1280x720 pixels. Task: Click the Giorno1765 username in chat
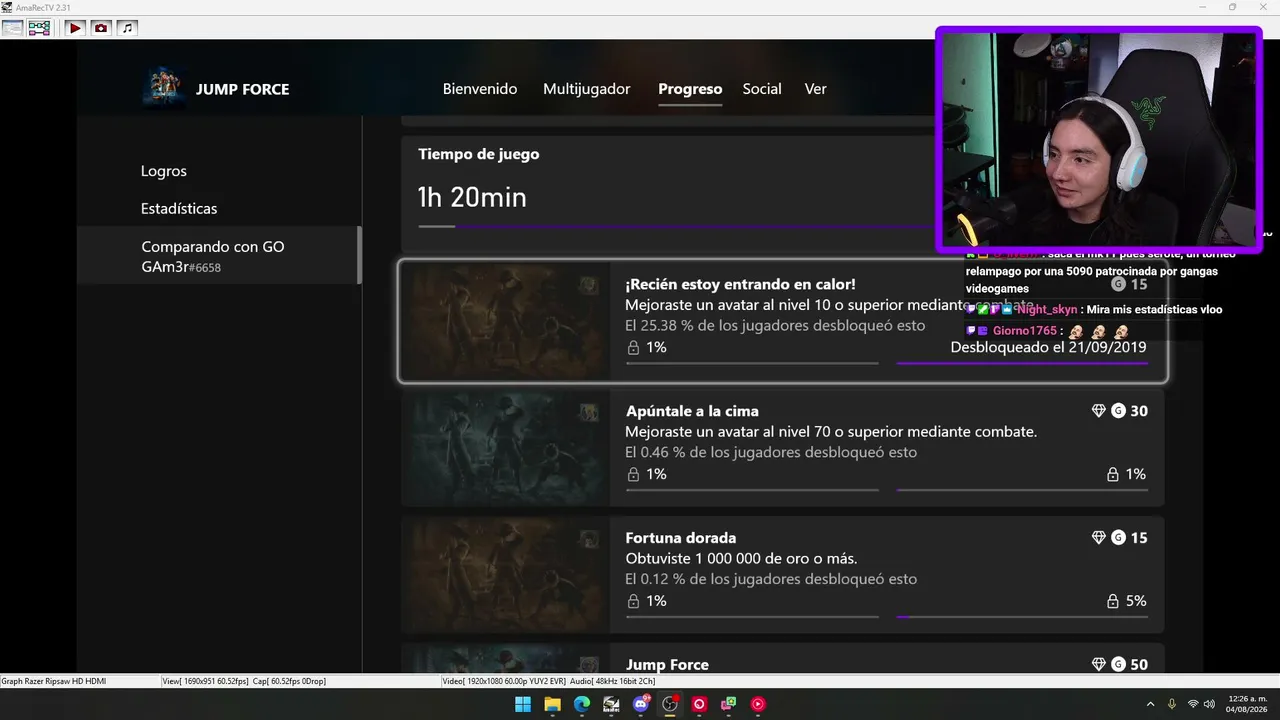(1024, 331)
